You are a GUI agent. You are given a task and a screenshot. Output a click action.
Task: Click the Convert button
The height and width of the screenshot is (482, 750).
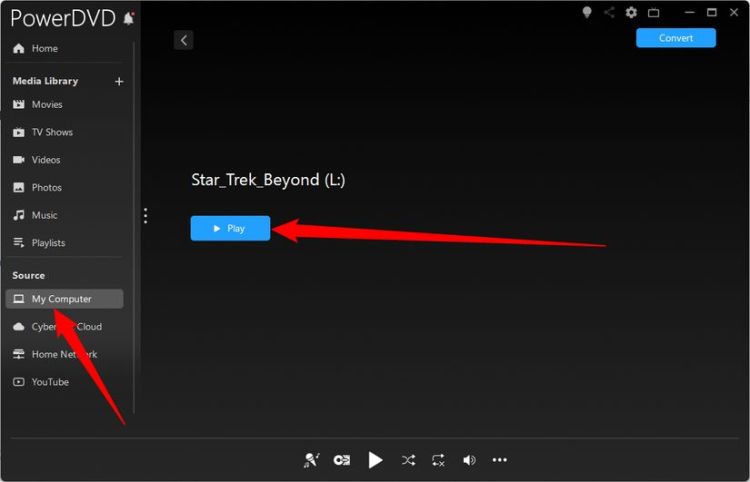point(676,38)
